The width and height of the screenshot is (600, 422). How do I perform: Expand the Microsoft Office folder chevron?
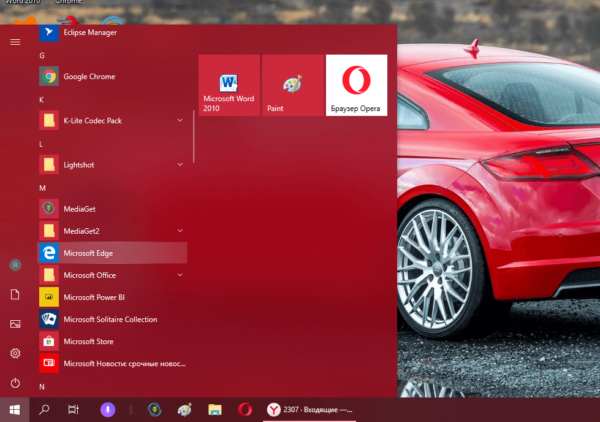point(180,275)
